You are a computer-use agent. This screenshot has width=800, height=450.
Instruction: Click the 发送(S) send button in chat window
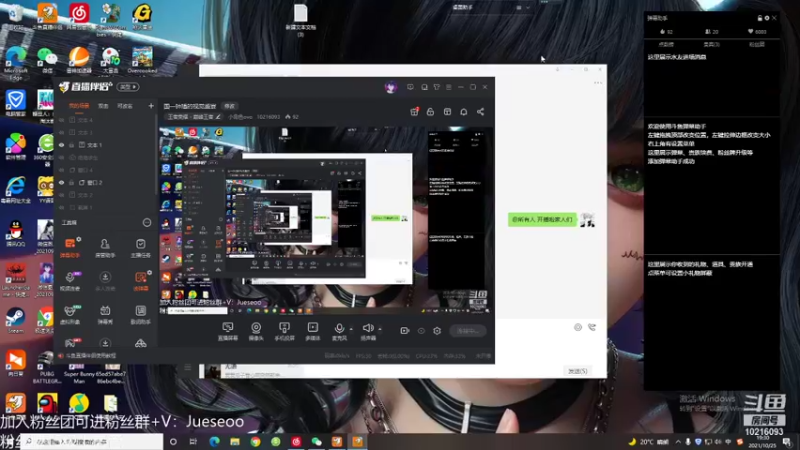pos(578,371)
